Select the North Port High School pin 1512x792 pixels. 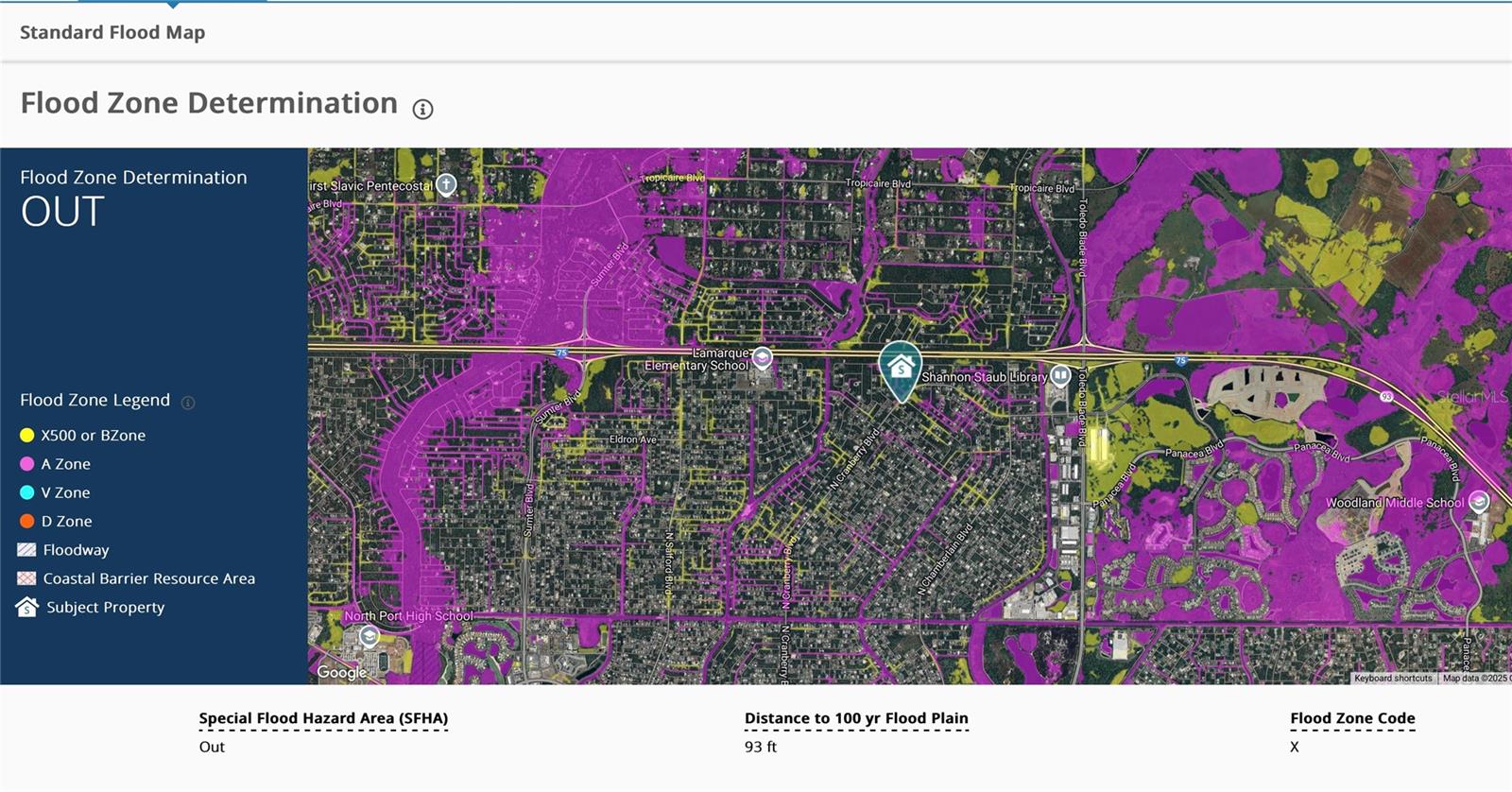pos(369,636)
